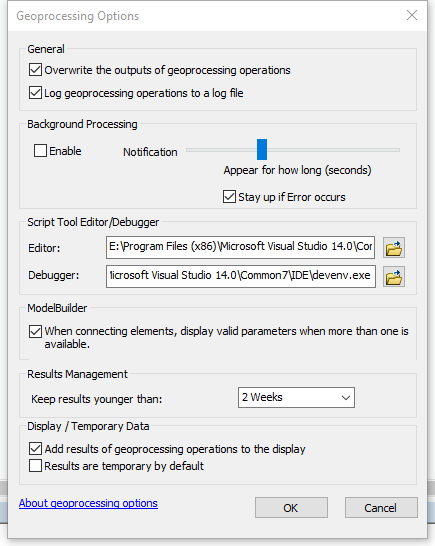Click the Notification slider handle
The width and height of the screenshot is (435, 546).
(x=262, y=149)
